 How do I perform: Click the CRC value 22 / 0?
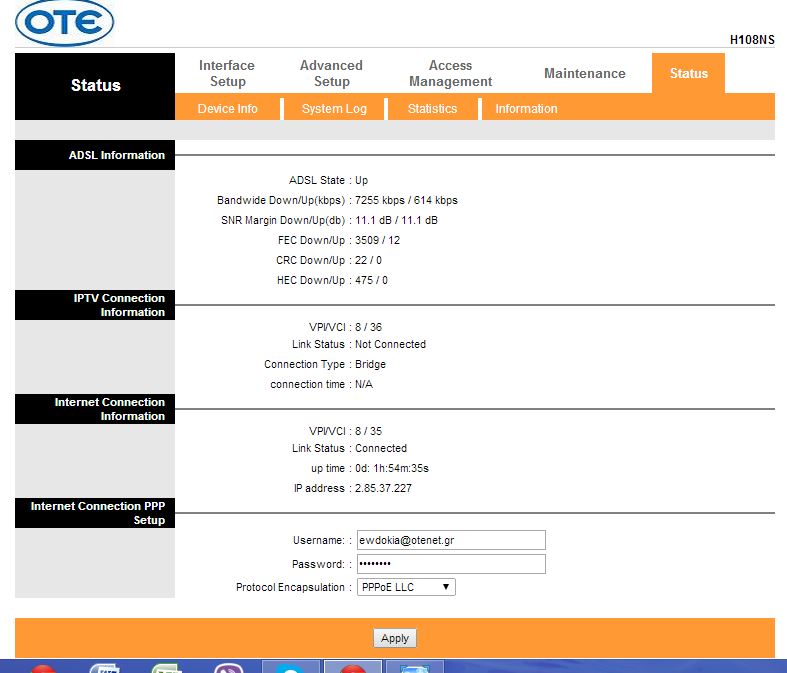tap(368, 260)
